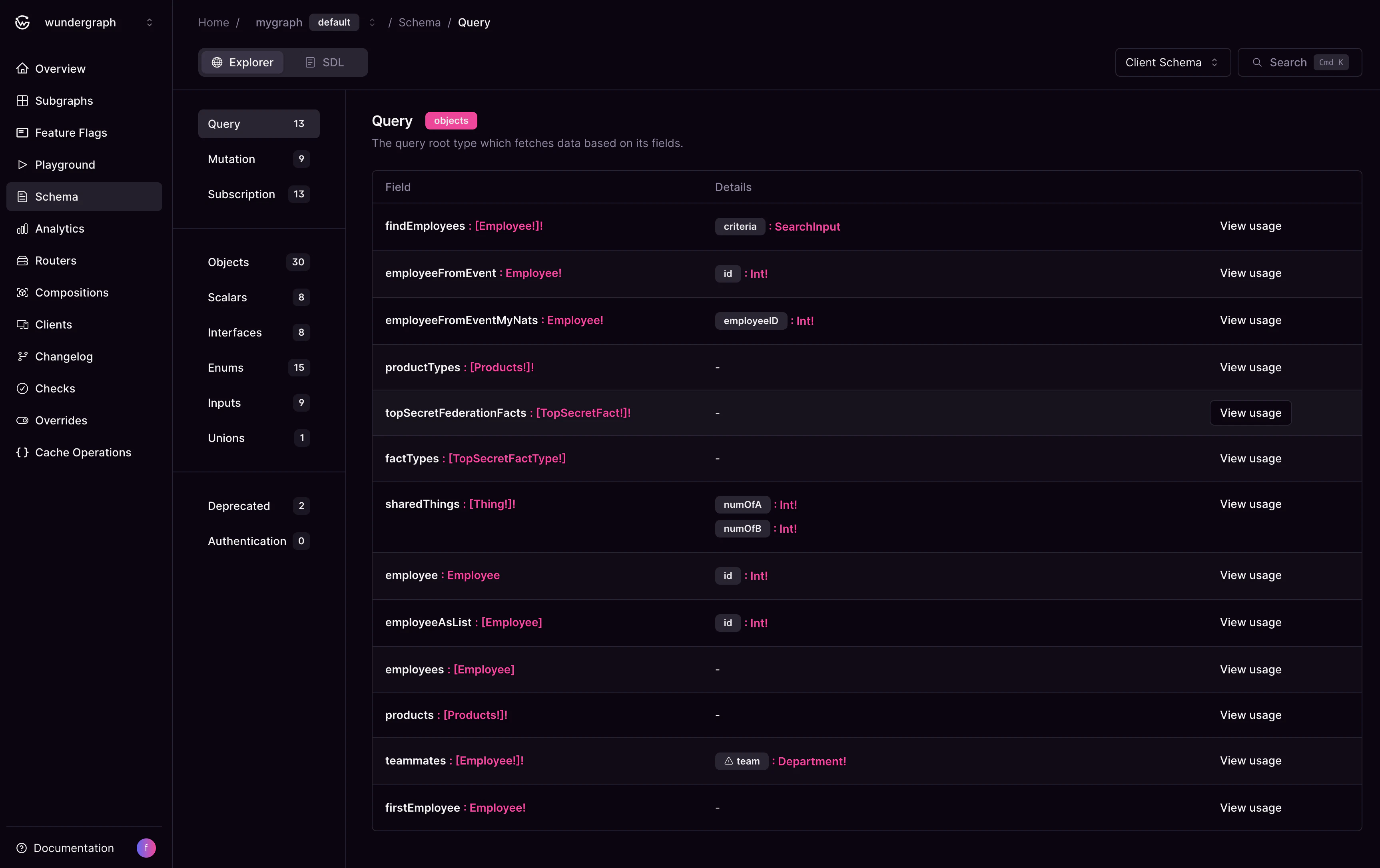The width and height of the screenshot is (1380, 868).
Task: Open the Changelog from the sidebar
Action: coord(64,356)
